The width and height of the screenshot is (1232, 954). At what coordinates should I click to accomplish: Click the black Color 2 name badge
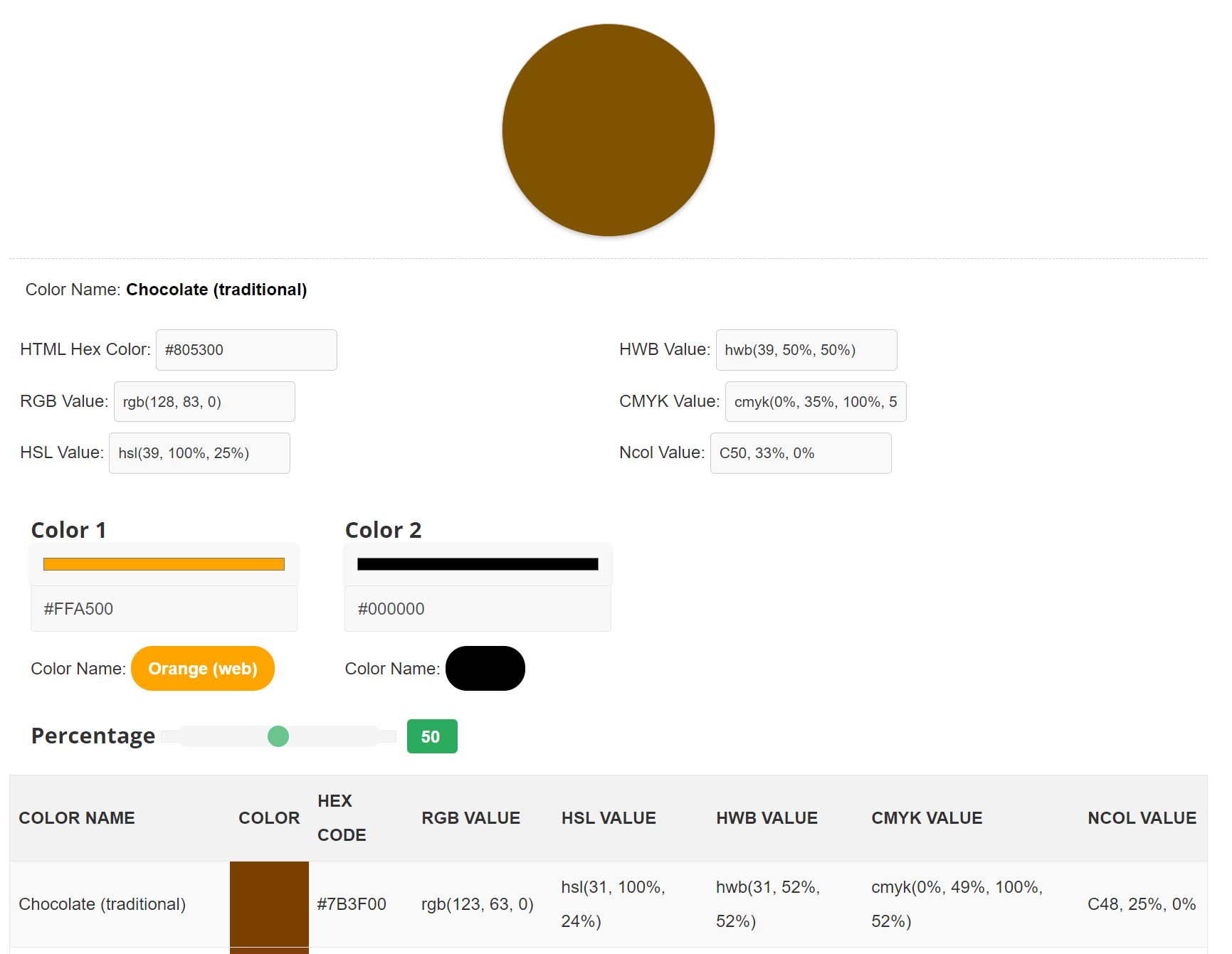click(485, 669)
